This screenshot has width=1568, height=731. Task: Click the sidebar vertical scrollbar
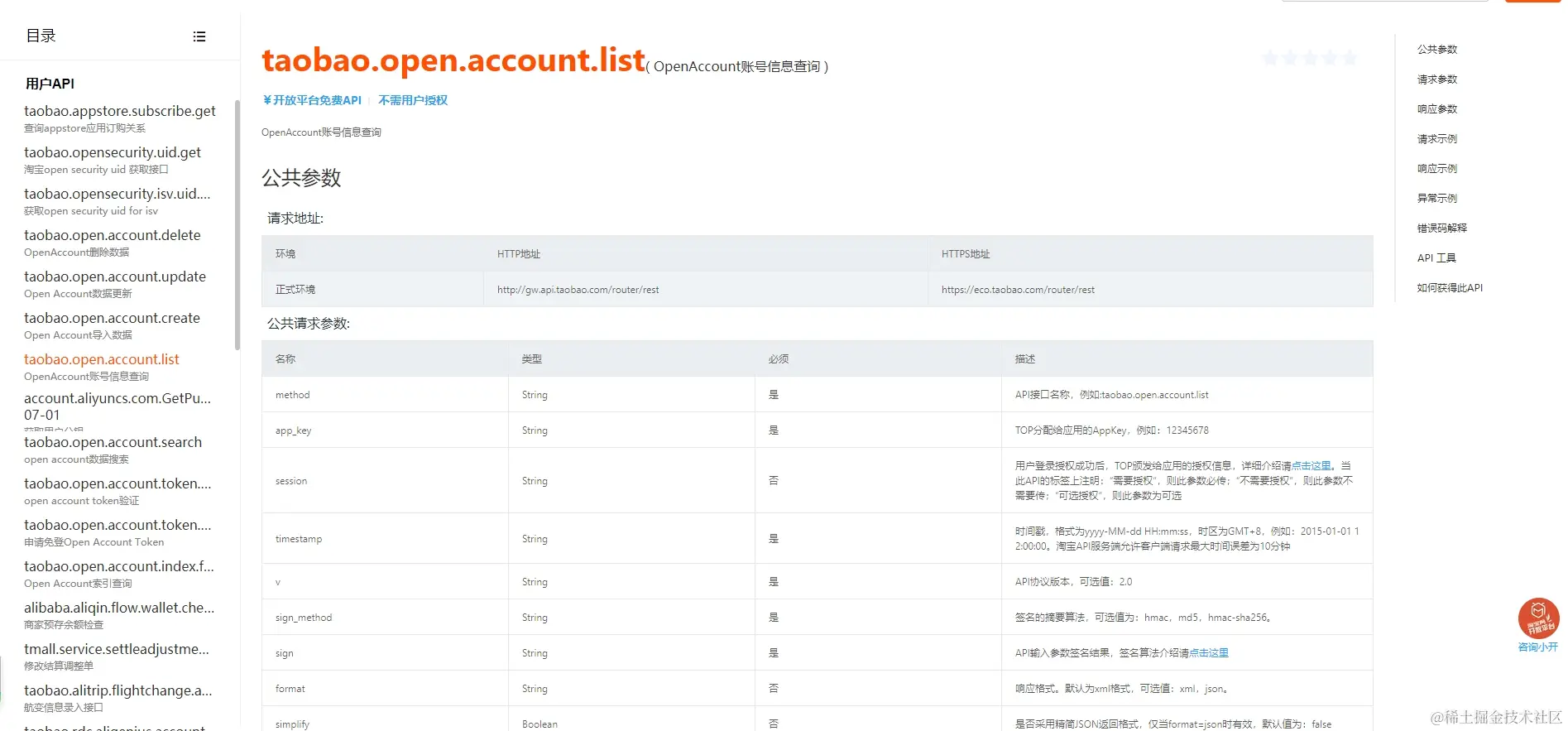coord(237,224)
